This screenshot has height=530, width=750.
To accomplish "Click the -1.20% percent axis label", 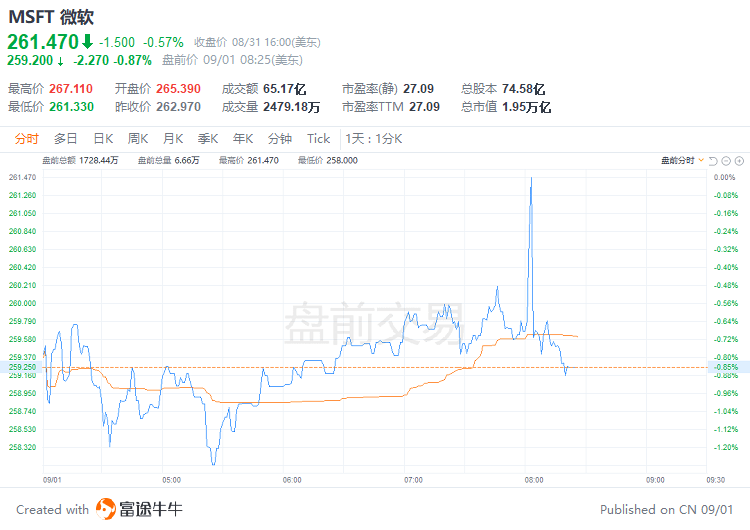I will coord(726,447).
